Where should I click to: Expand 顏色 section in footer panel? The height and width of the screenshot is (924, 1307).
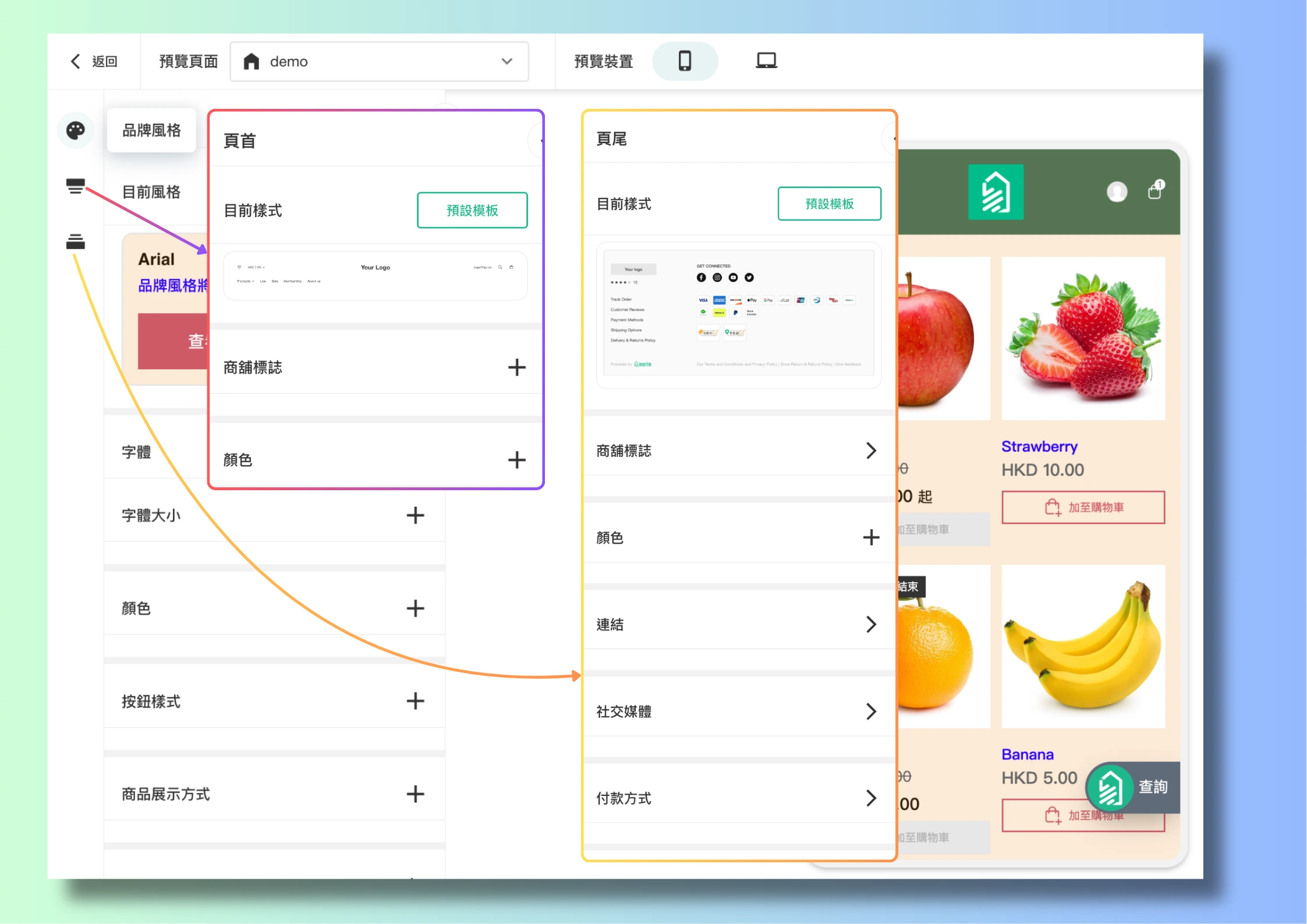871,537
